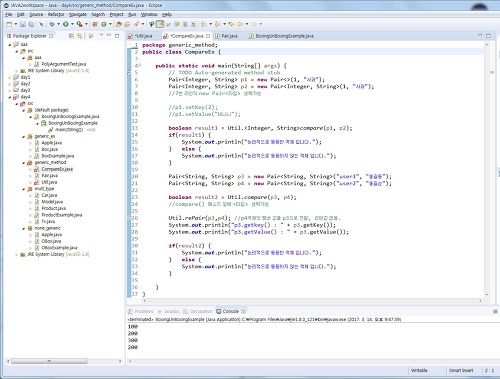Expand the day2 project node
The width and height of the screenshot is (500, 379).
point(10,84)
